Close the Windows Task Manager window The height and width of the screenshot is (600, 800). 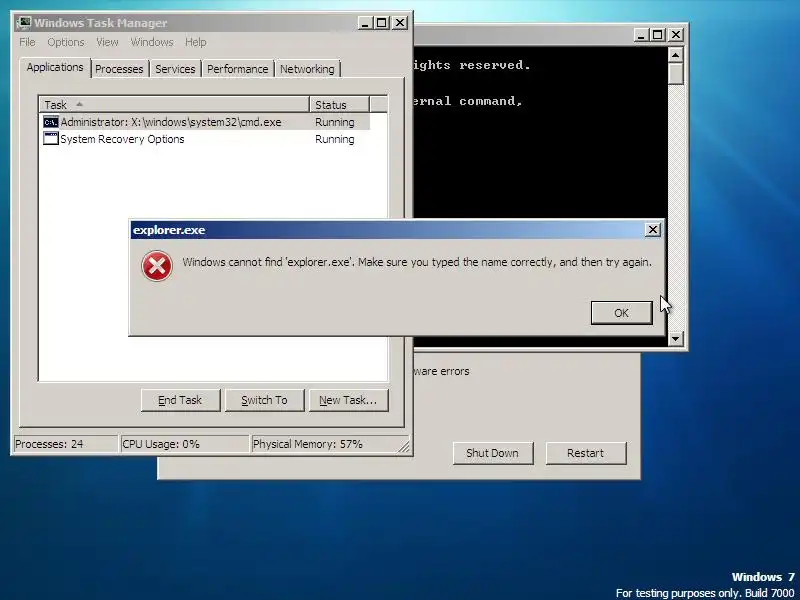(x=400, y=23)
